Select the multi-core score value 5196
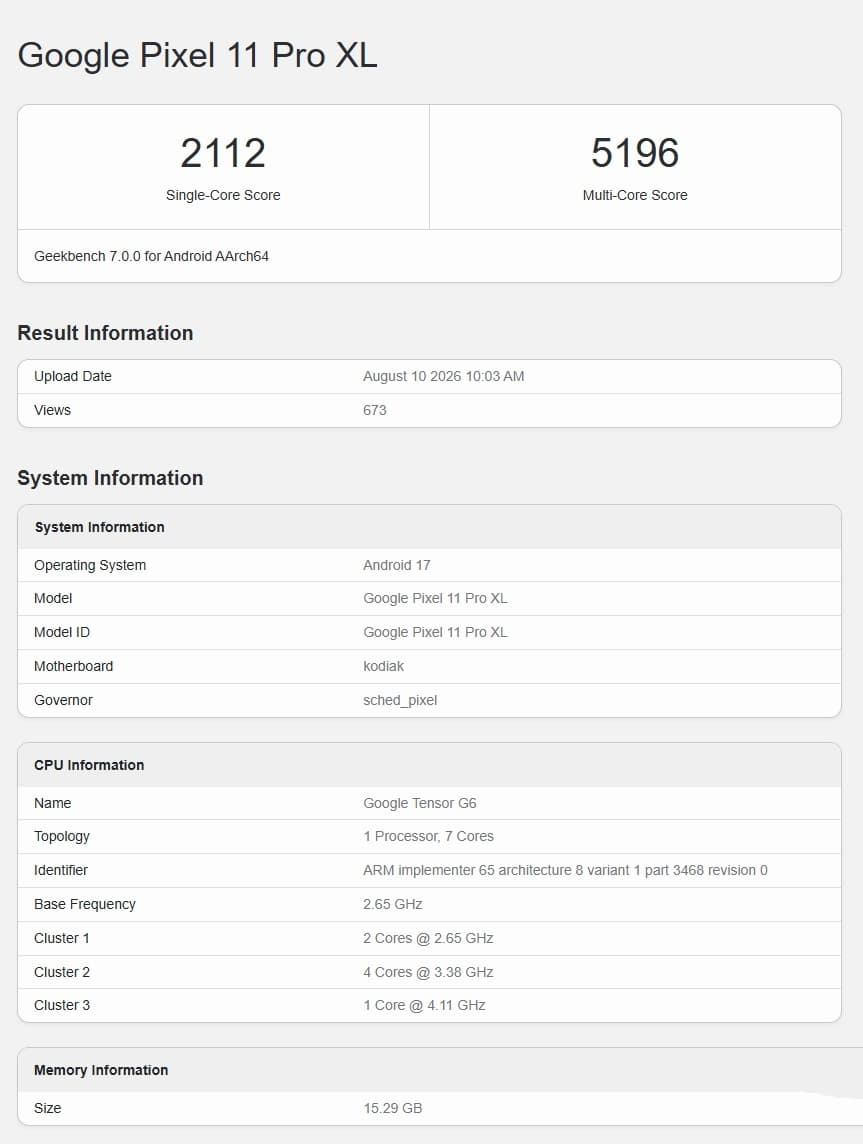 click(x=635, y=153)
